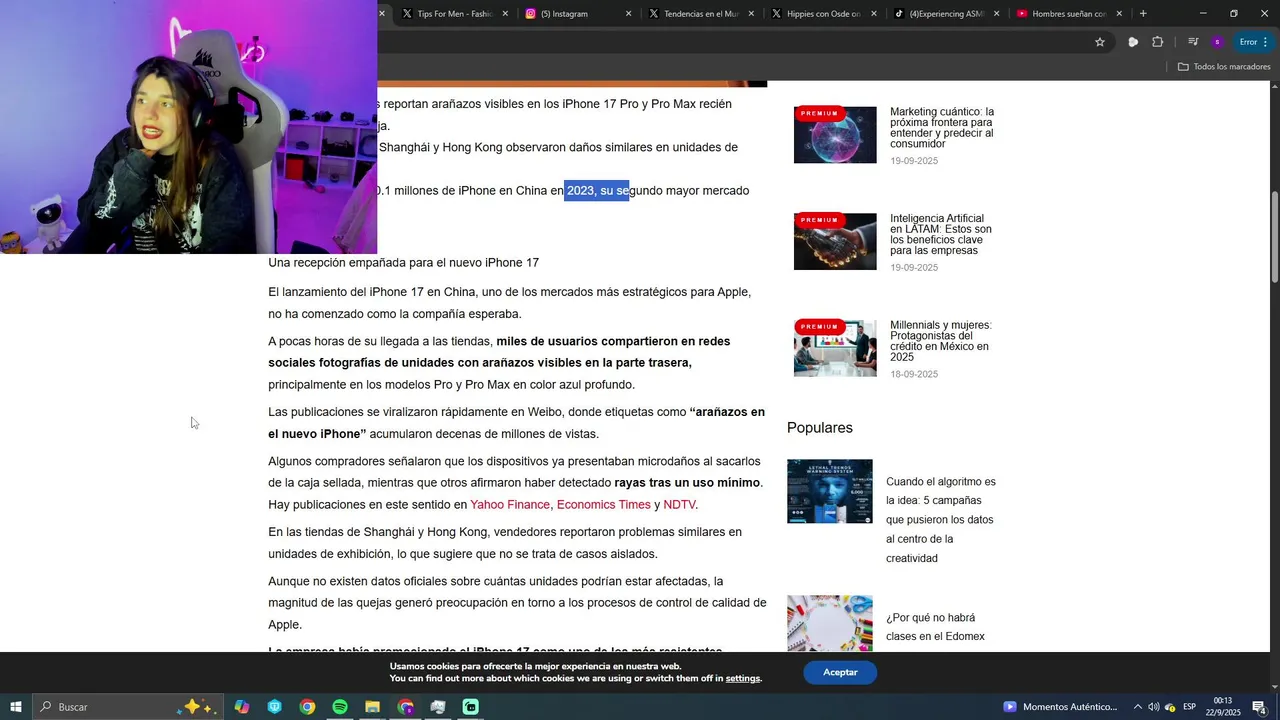This screenshot has height=720, width=1280.
Task: Read Marketing cuántico article title
Action: (x=942, y=128)
